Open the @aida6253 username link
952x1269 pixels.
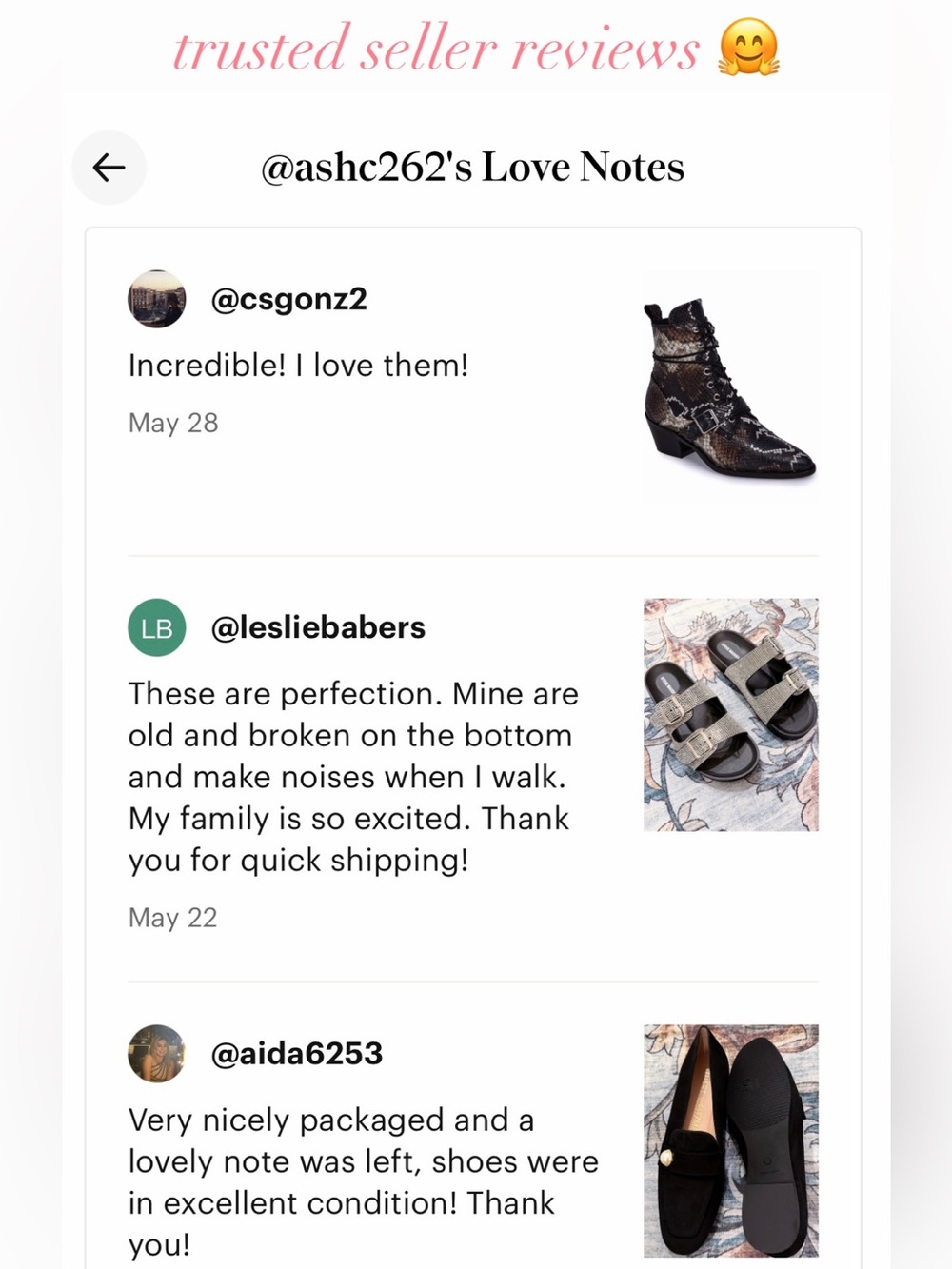click(x=296, y=1054)
